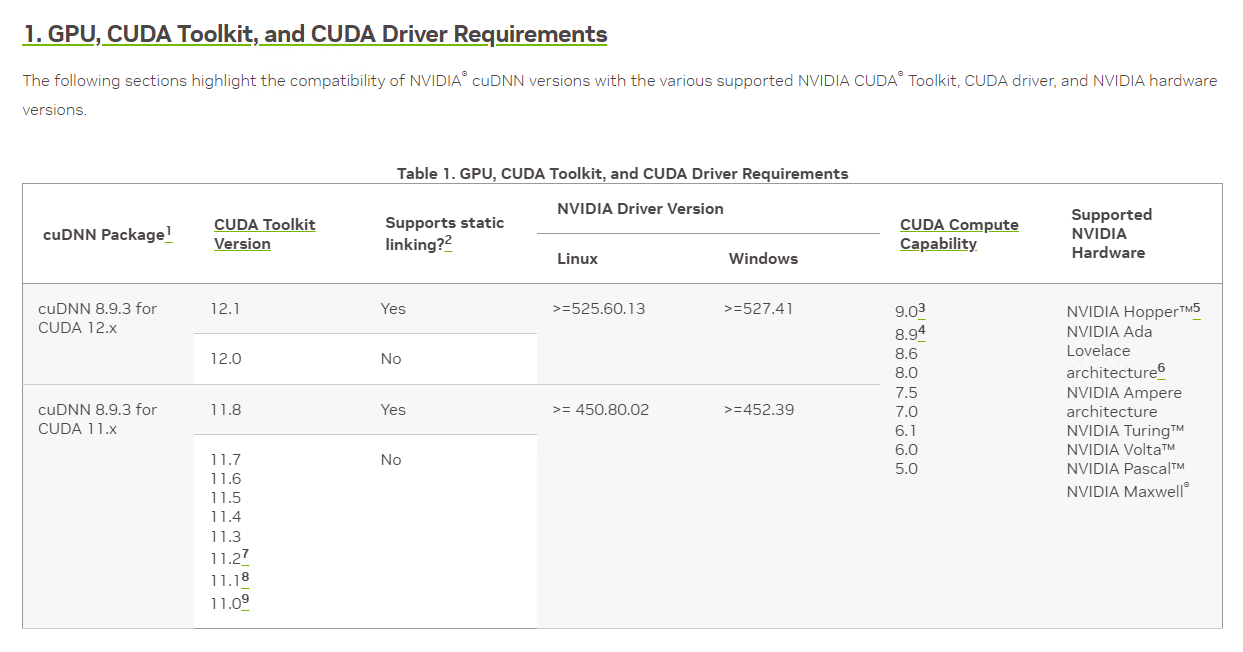The image size is (1243, 652).
Task: Open footnote 1 beside cuDNN Package
Action: tap(169, 233)
